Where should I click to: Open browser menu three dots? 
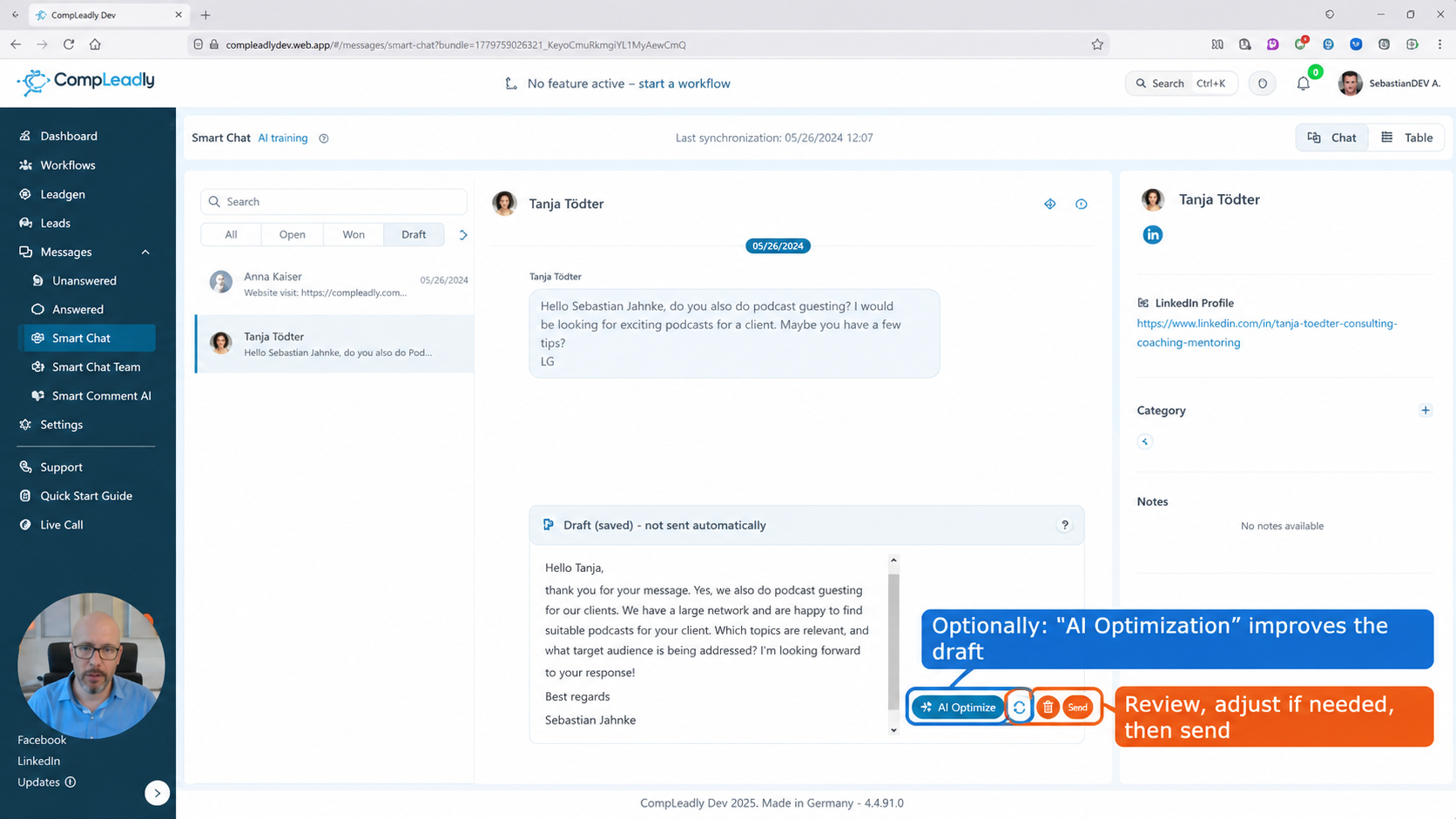point(1440,44)
